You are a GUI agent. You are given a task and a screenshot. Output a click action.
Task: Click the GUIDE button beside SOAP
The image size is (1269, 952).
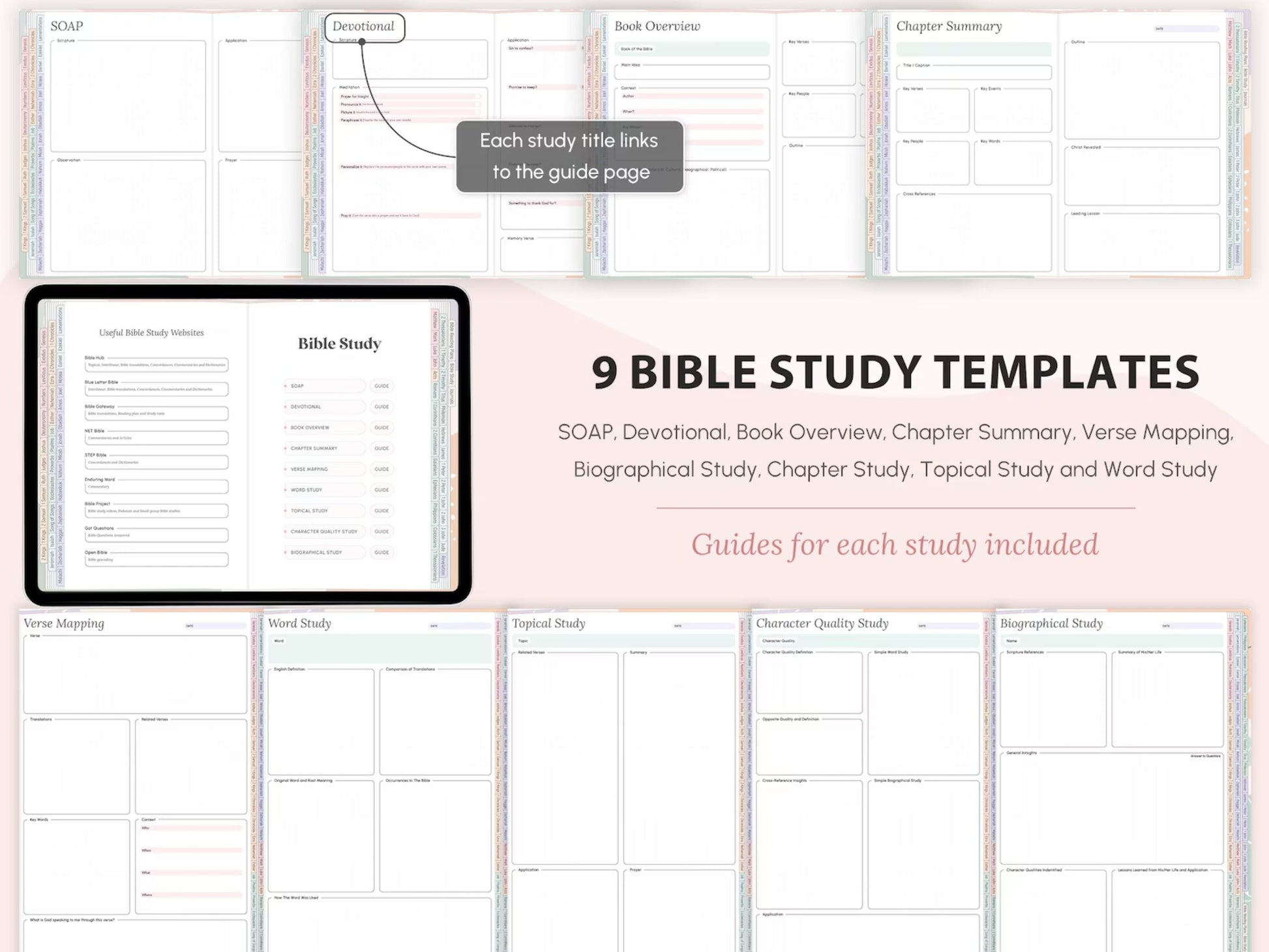(x=381, y=386)
